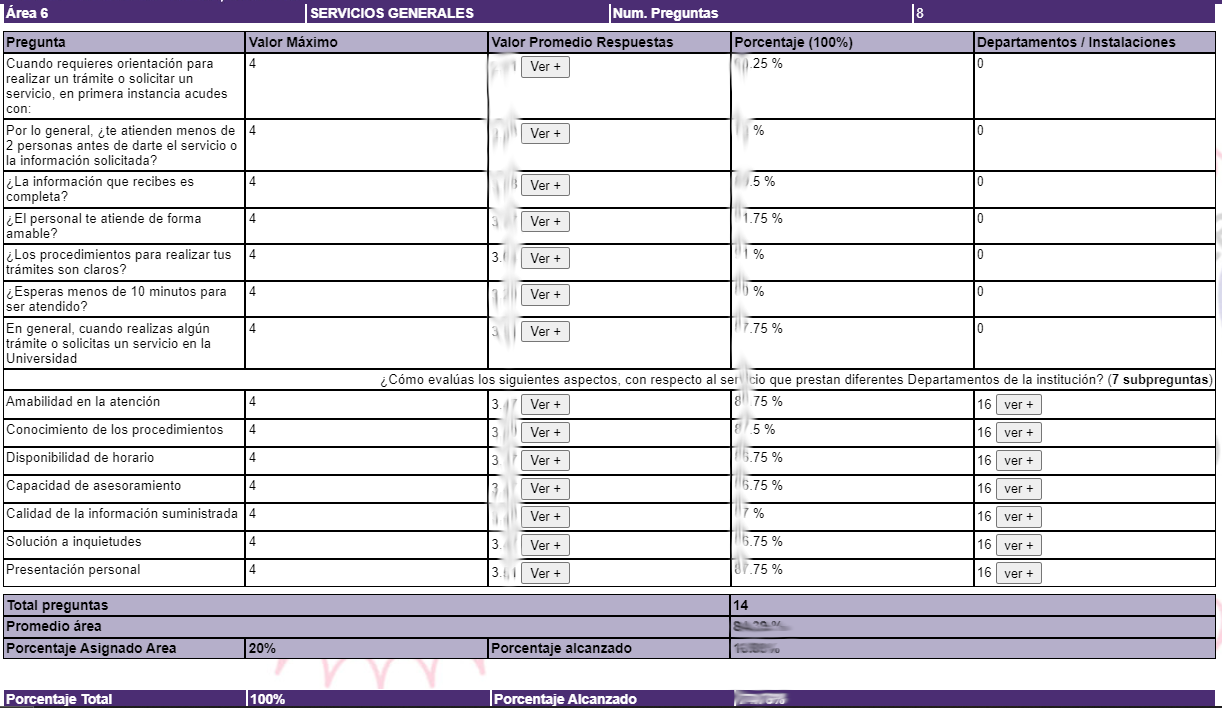Click Ver + for 'procedimientos para realizar tus trámites' row
The image size is (1222, 708).
545,258
